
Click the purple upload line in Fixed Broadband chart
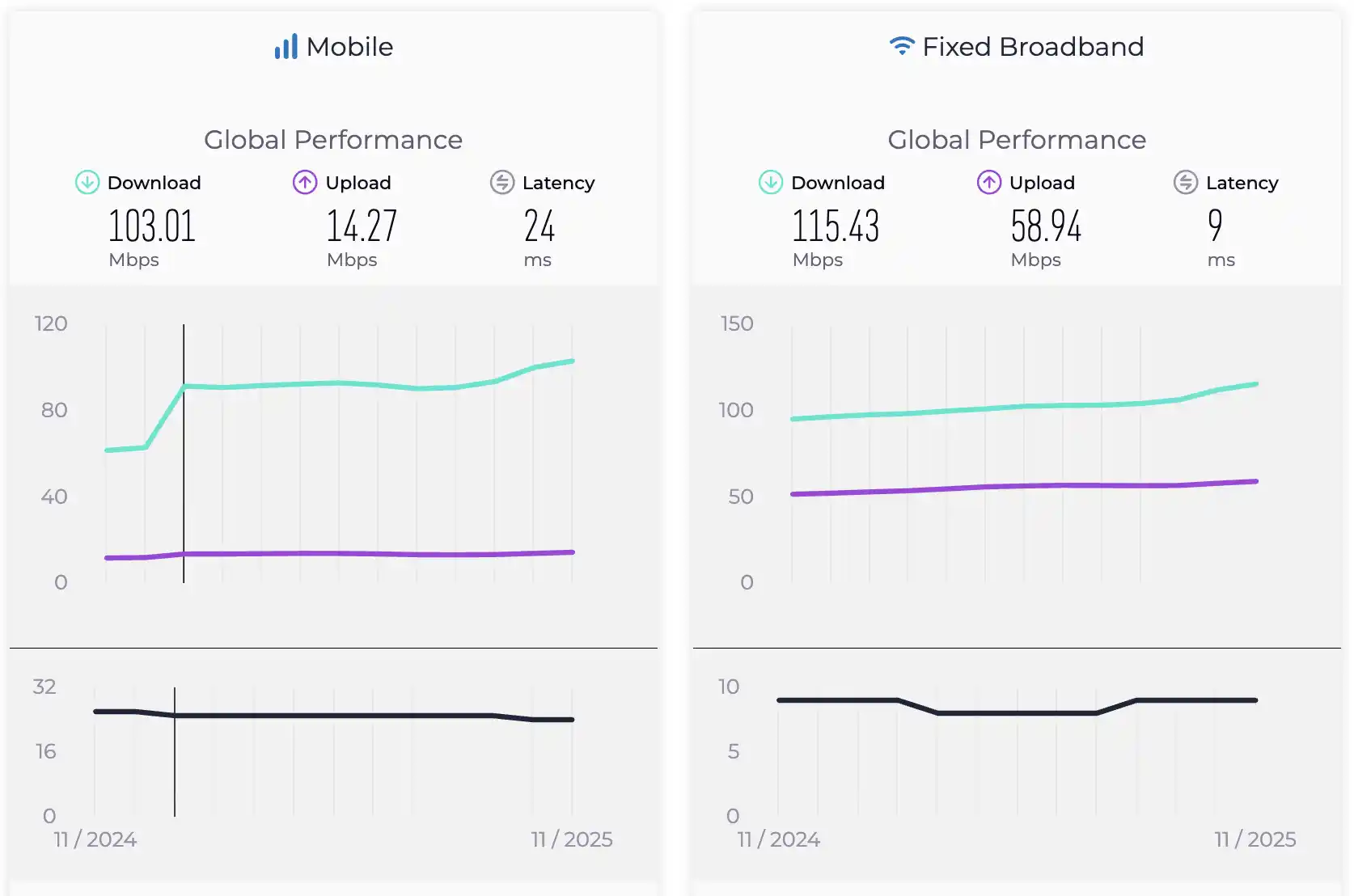coord(1024,486)
